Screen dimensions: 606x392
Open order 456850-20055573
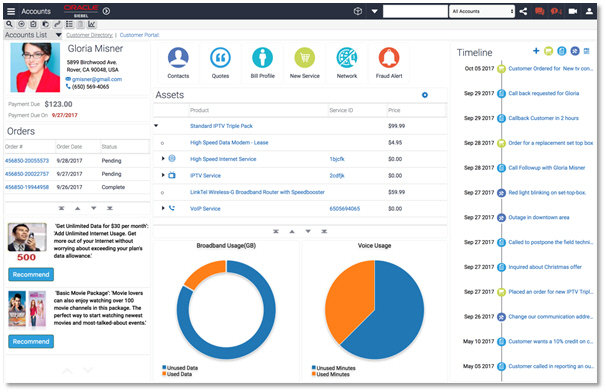click(x=27, y=161)
